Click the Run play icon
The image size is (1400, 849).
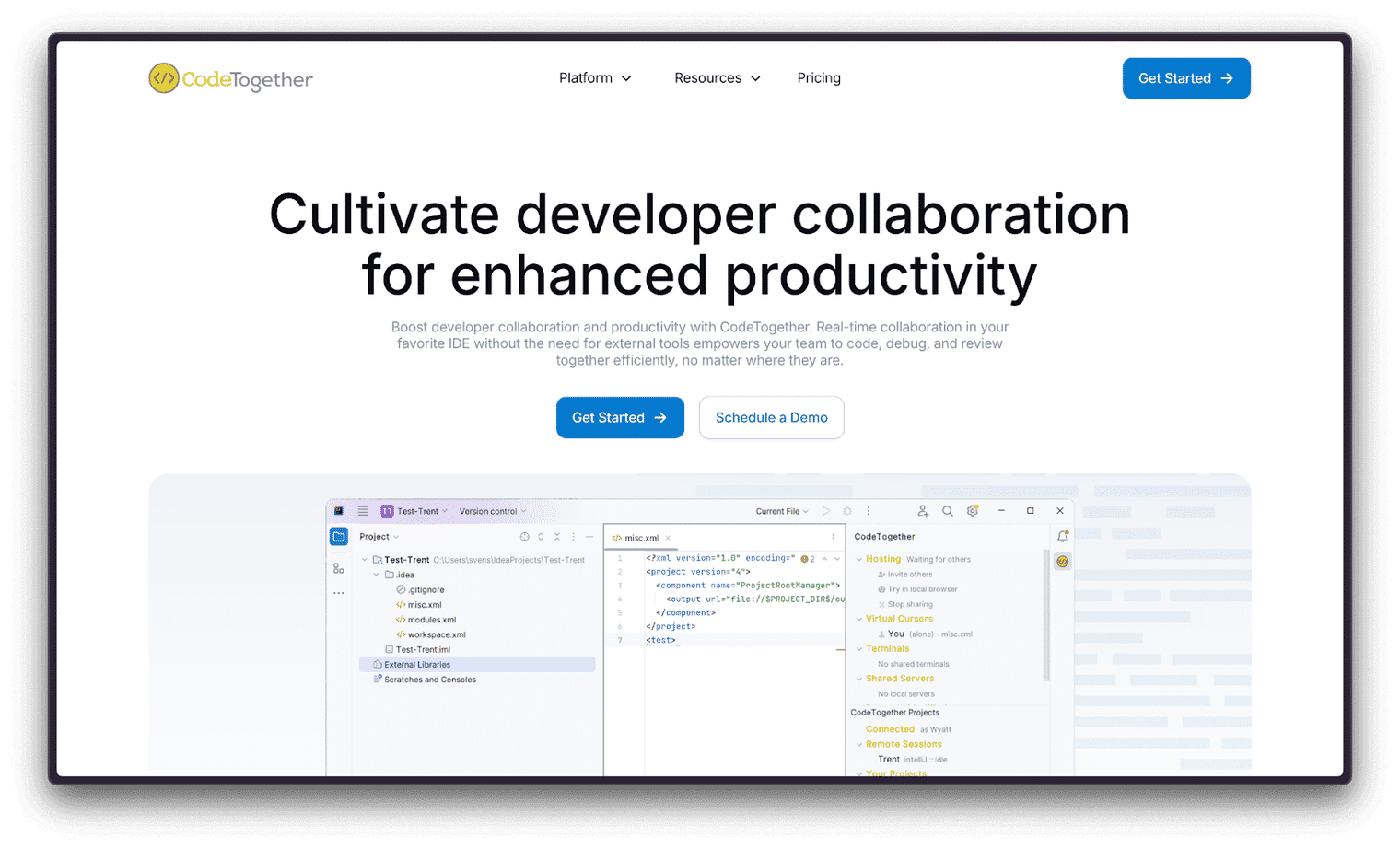(x=826, y=511)
